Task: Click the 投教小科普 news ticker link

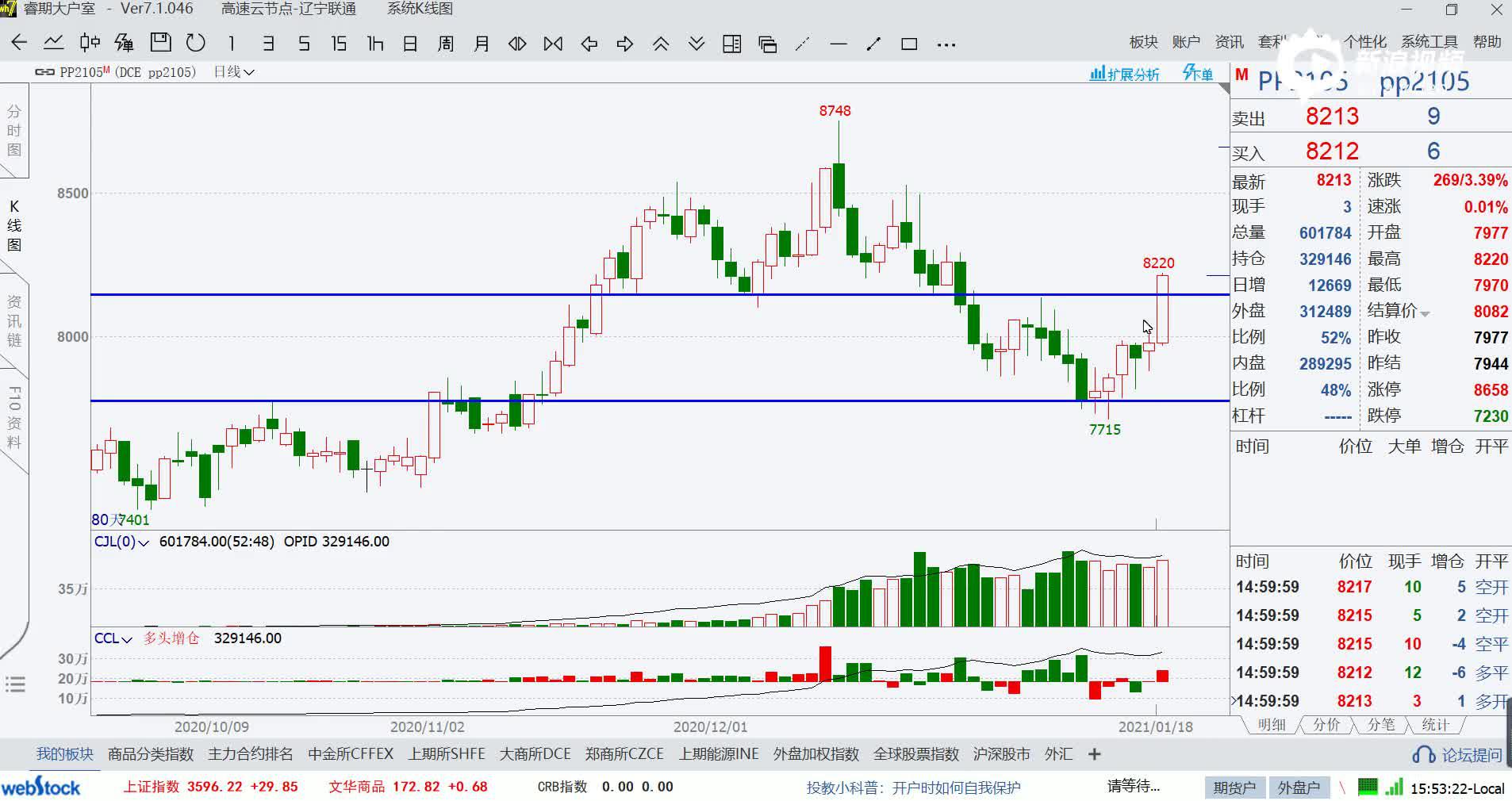Action: pos(913,788)
